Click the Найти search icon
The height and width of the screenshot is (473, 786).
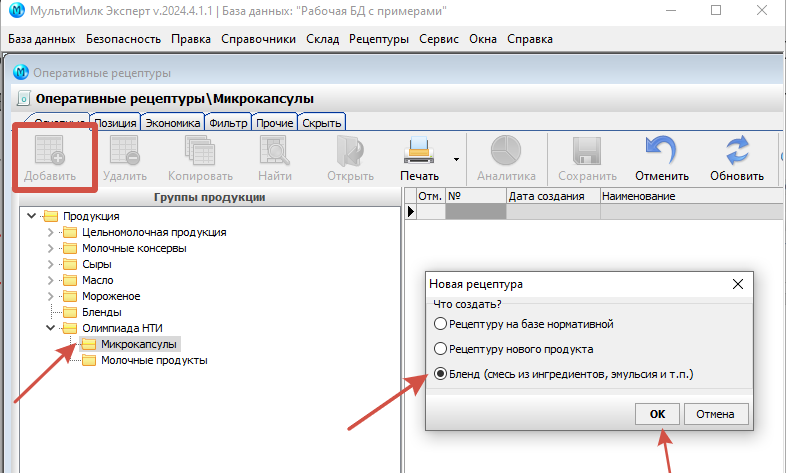click(x=274, y=151)
